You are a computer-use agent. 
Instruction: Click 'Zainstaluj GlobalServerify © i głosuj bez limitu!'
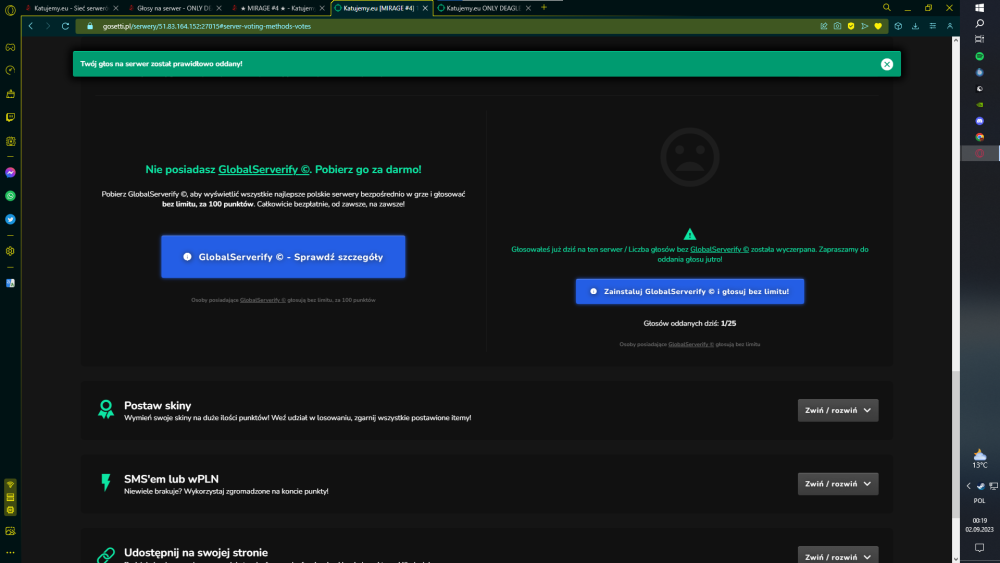[689, 291]
